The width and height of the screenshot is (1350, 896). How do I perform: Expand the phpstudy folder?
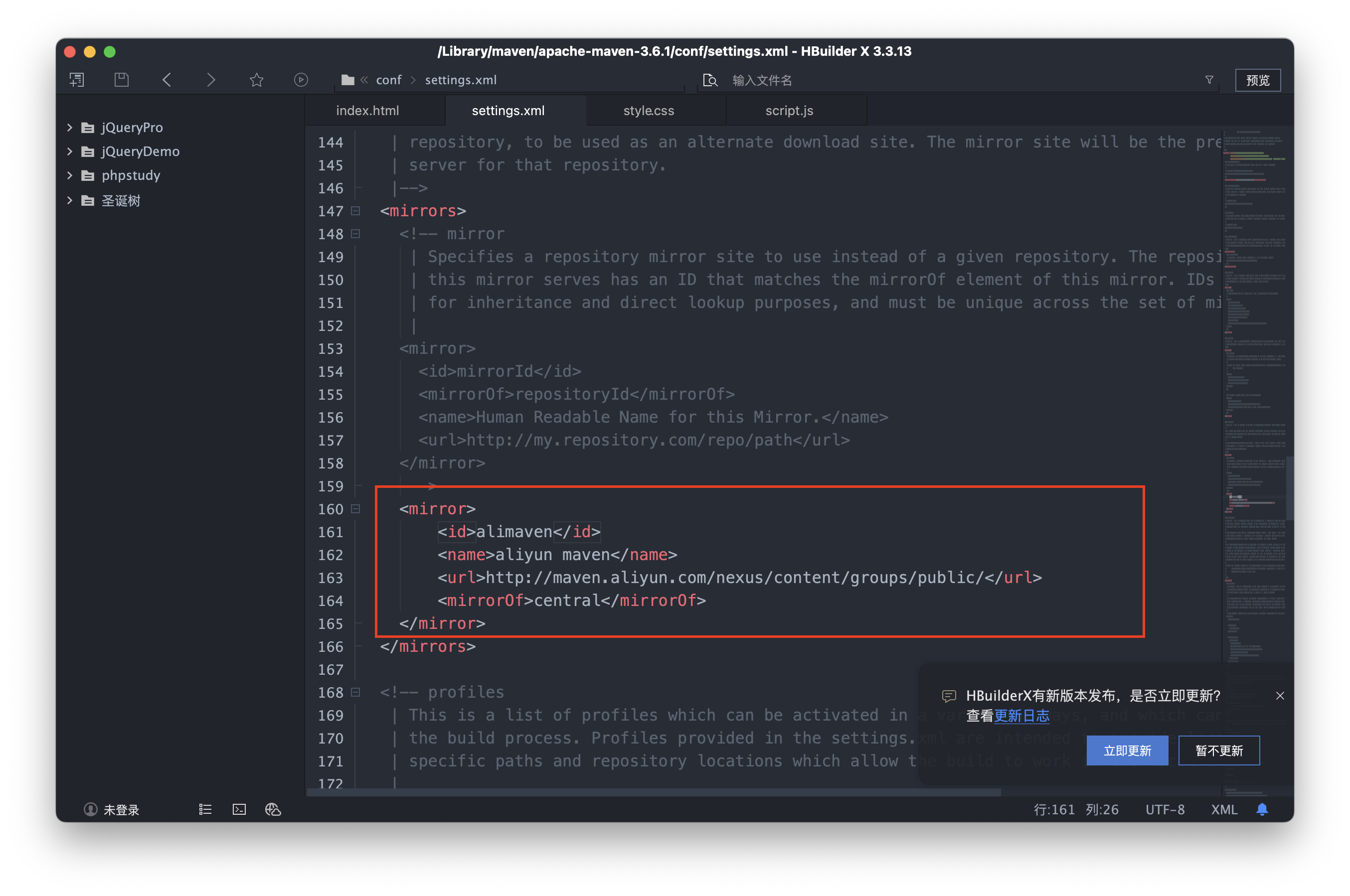[70, 175]
